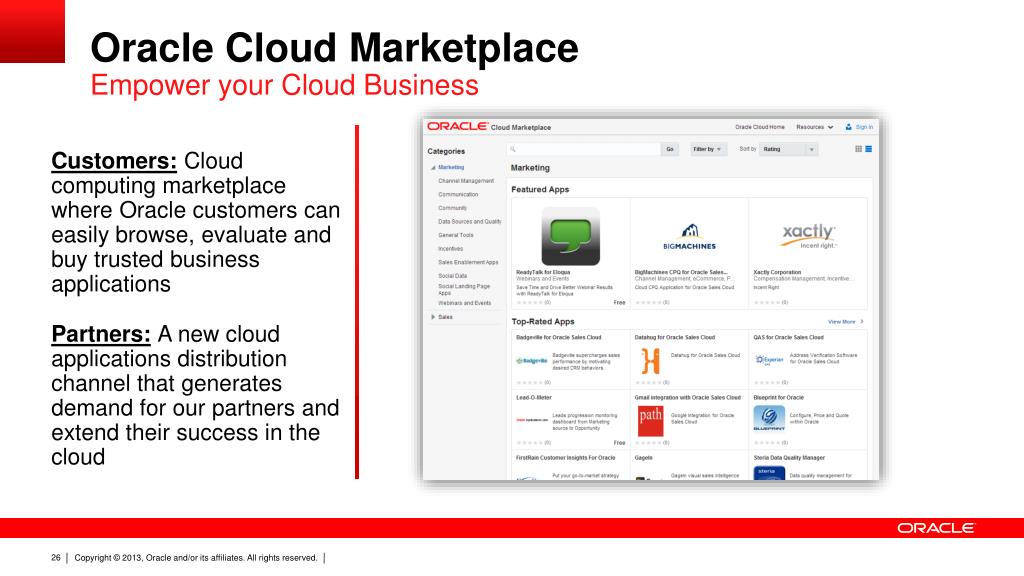The height and width of the screenshot is (576, 1024).
Task: Click View More for Top-Rated Apps
Action: coord(841,321)
